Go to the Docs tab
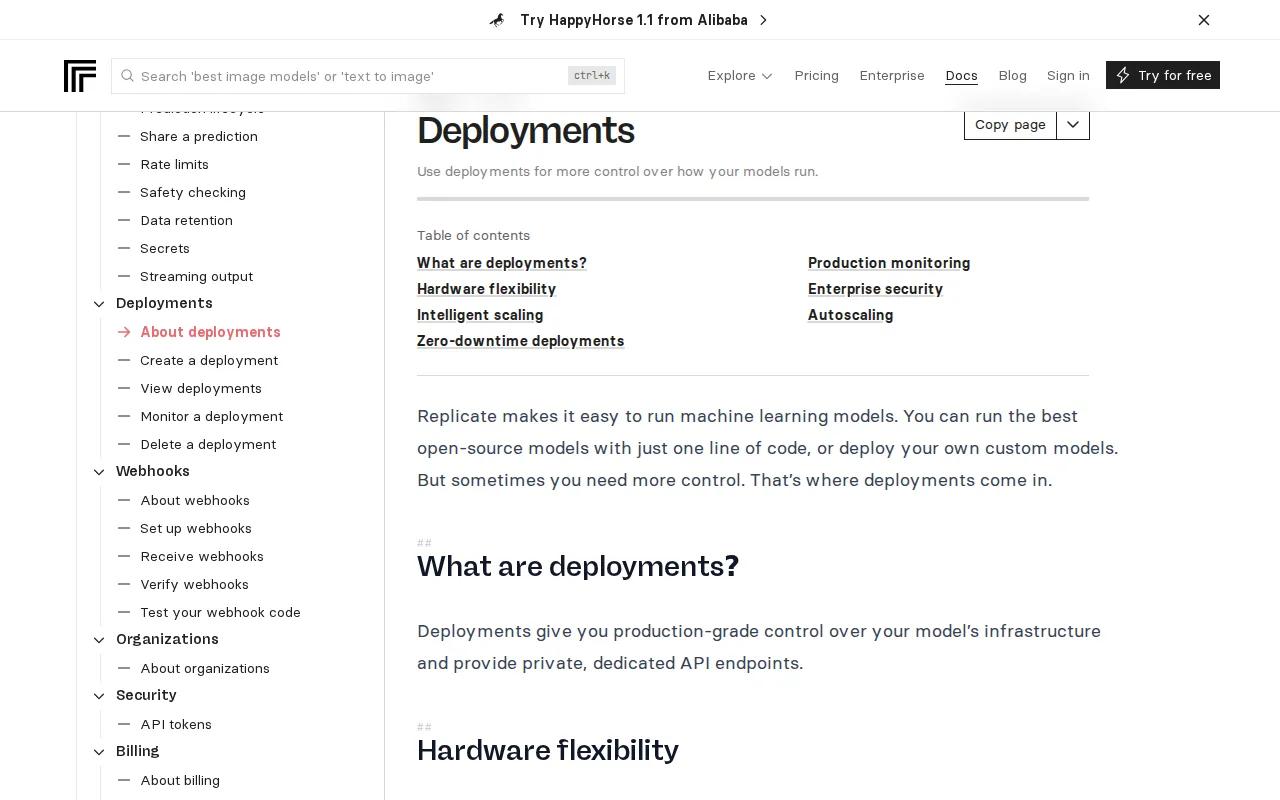Screen dimensions: 1280x800 [x=961, y=75]
